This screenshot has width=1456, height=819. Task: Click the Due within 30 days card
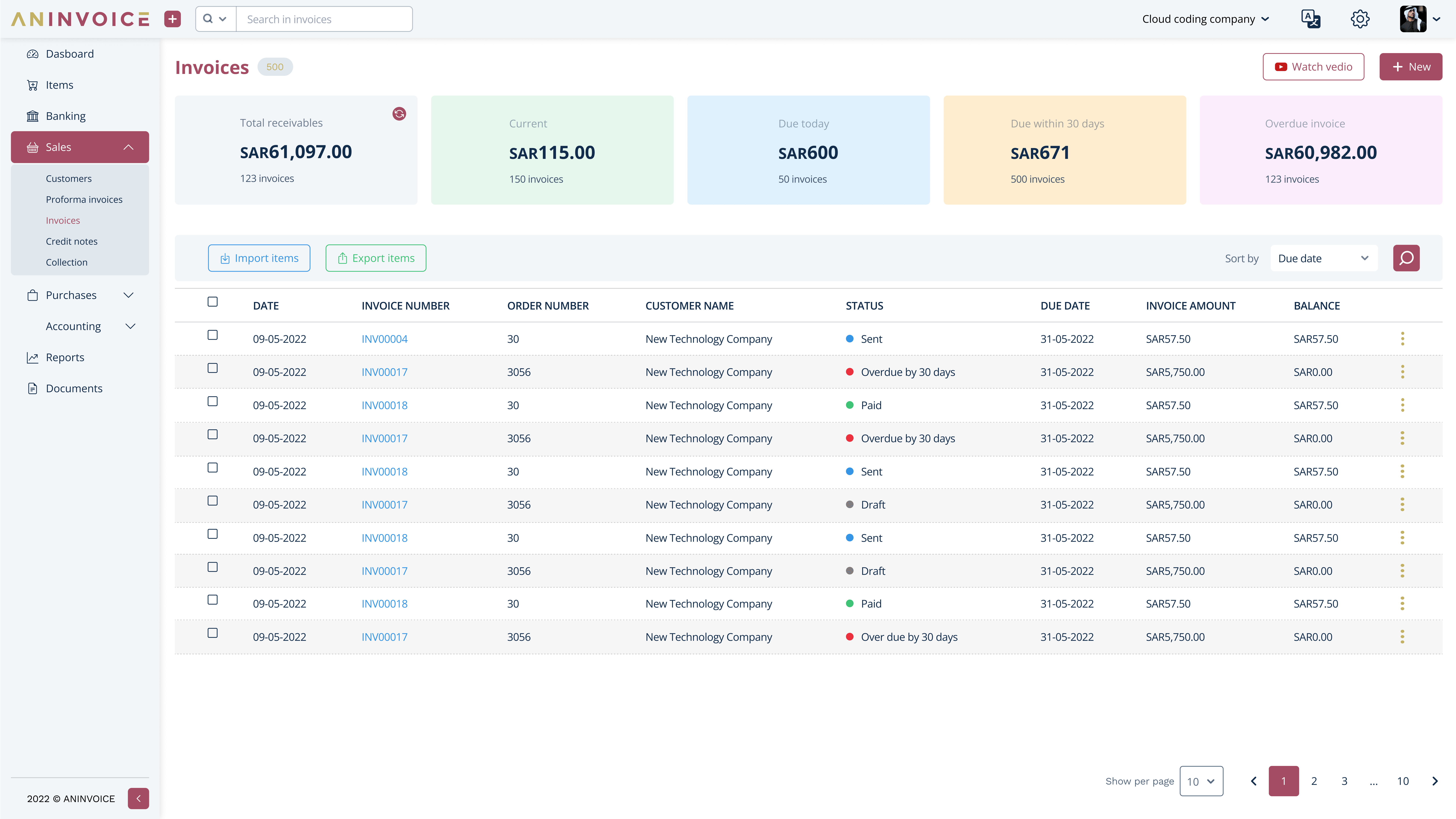(x=1065, y=150)
